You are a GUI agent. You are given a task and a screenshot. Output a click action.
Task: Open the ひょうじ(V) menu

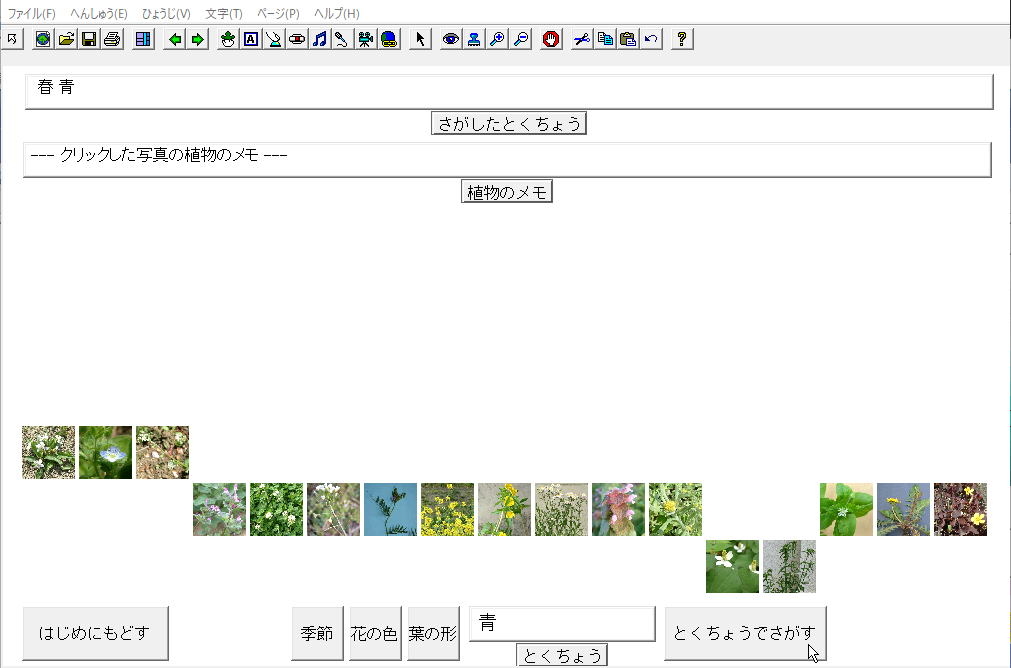tap(166, 14)
